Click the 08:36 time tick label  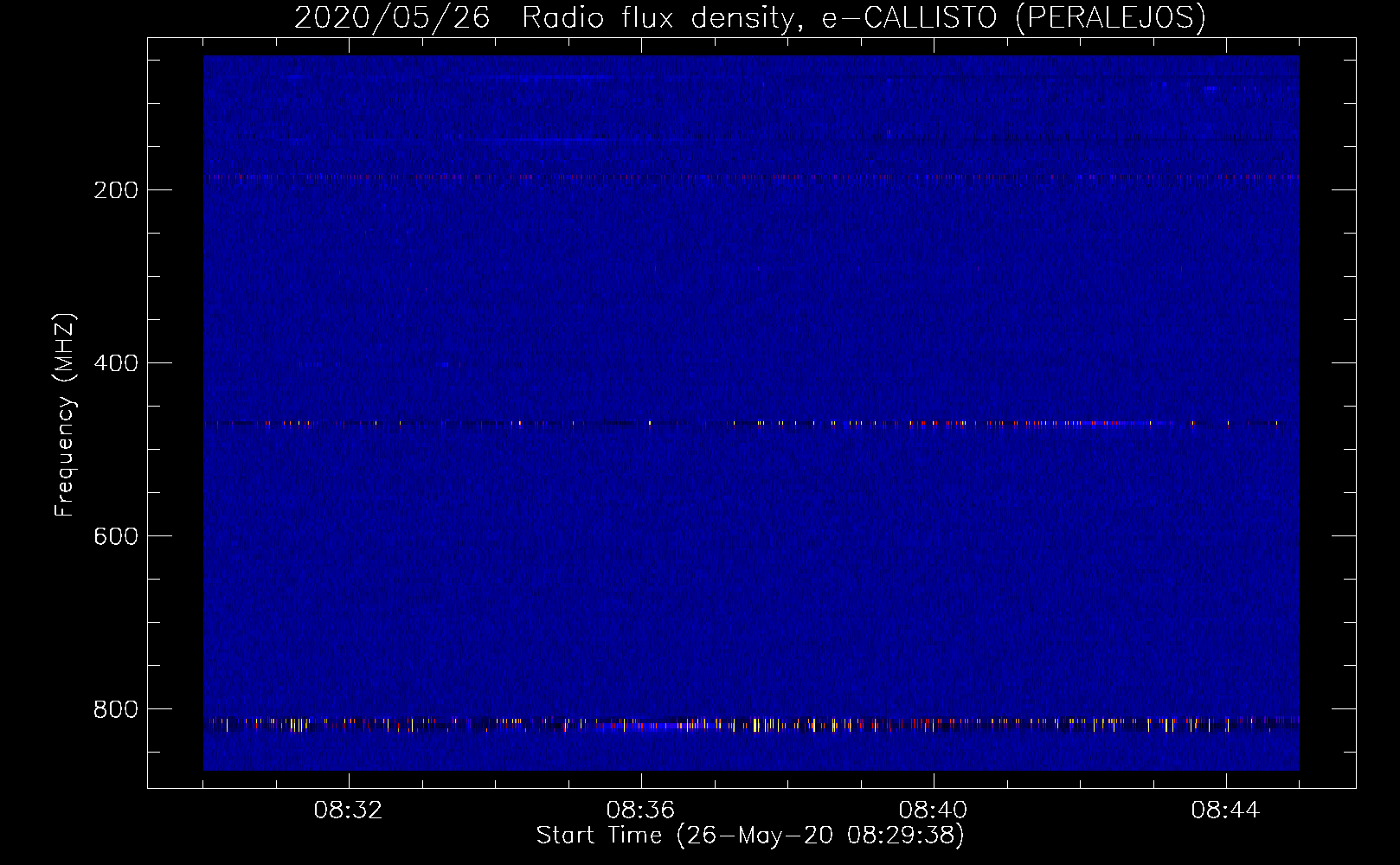(640, 811)
